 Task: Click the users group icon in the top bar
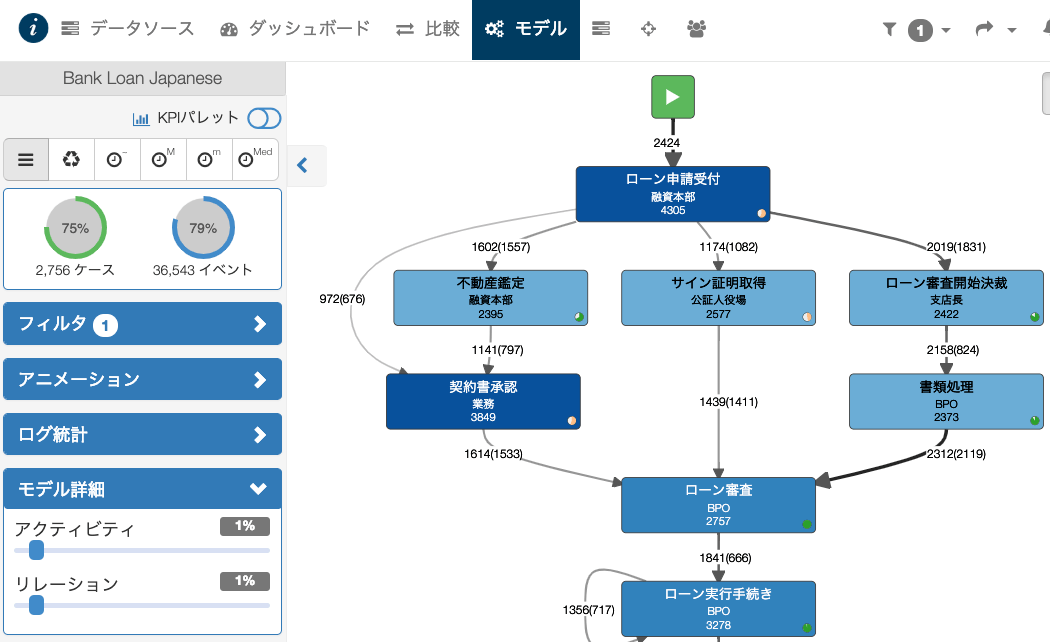pyautogui.click(x=696, y=29)
